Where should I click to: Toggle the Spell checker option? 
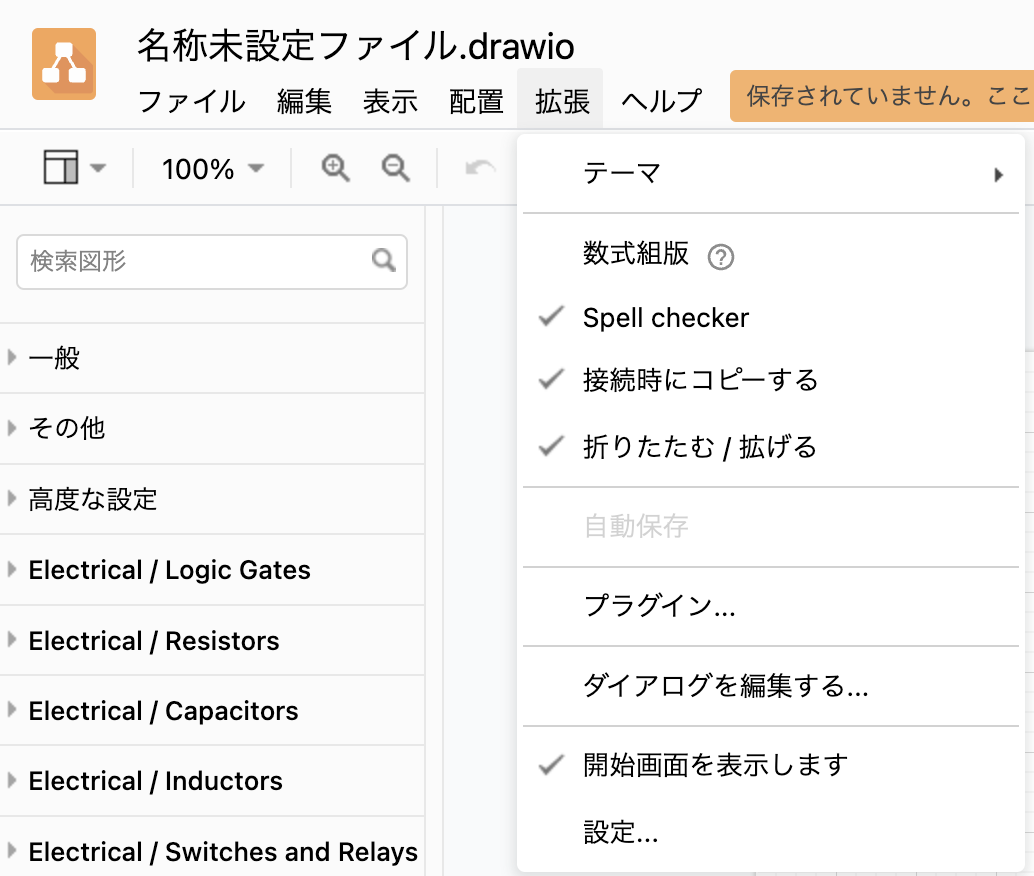[770, 318]
